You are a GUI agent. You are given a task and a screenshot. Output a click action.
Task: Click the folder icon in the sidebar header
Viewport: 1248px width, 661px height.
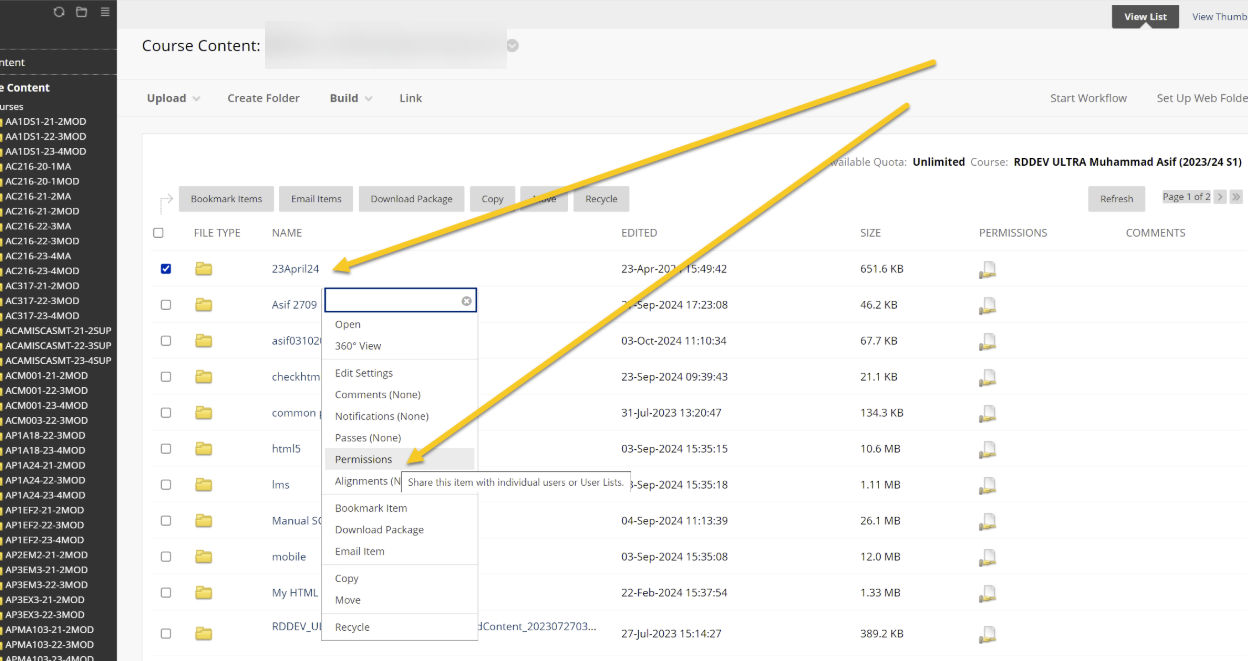pyautogui.click(x=82, y=12)
